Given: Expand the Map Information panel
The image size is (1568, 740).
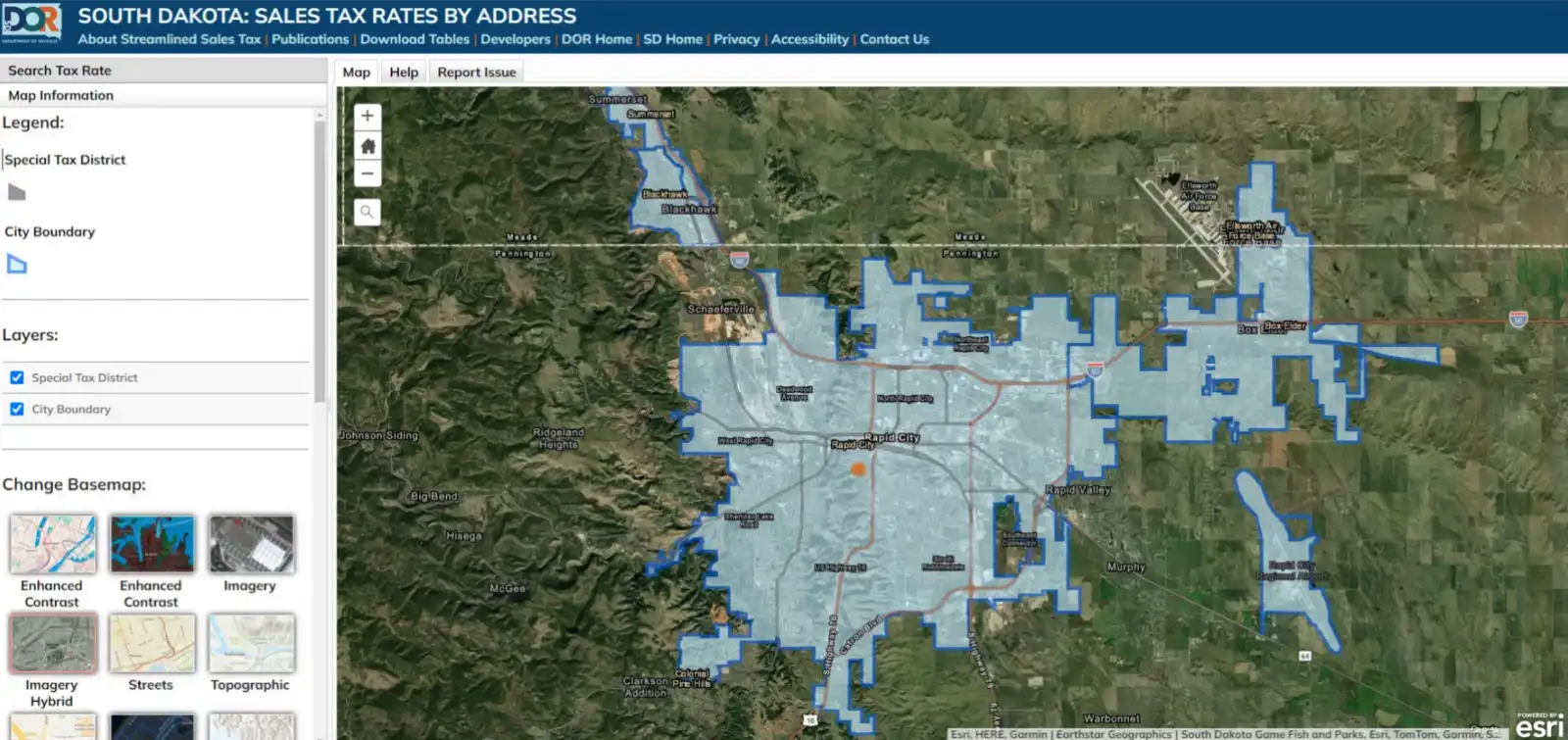Looking at the screenshot, I should coord(164,95).
